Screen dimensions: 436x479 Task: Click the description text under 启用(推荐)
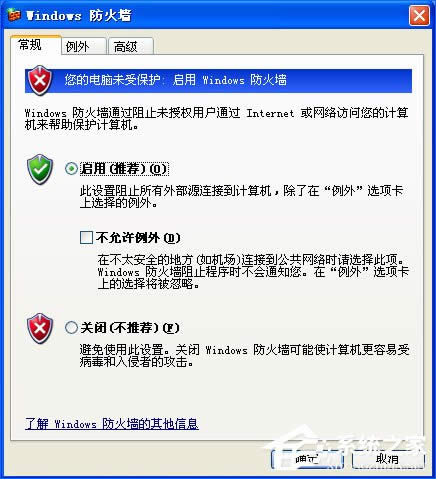tap(241, 197)
